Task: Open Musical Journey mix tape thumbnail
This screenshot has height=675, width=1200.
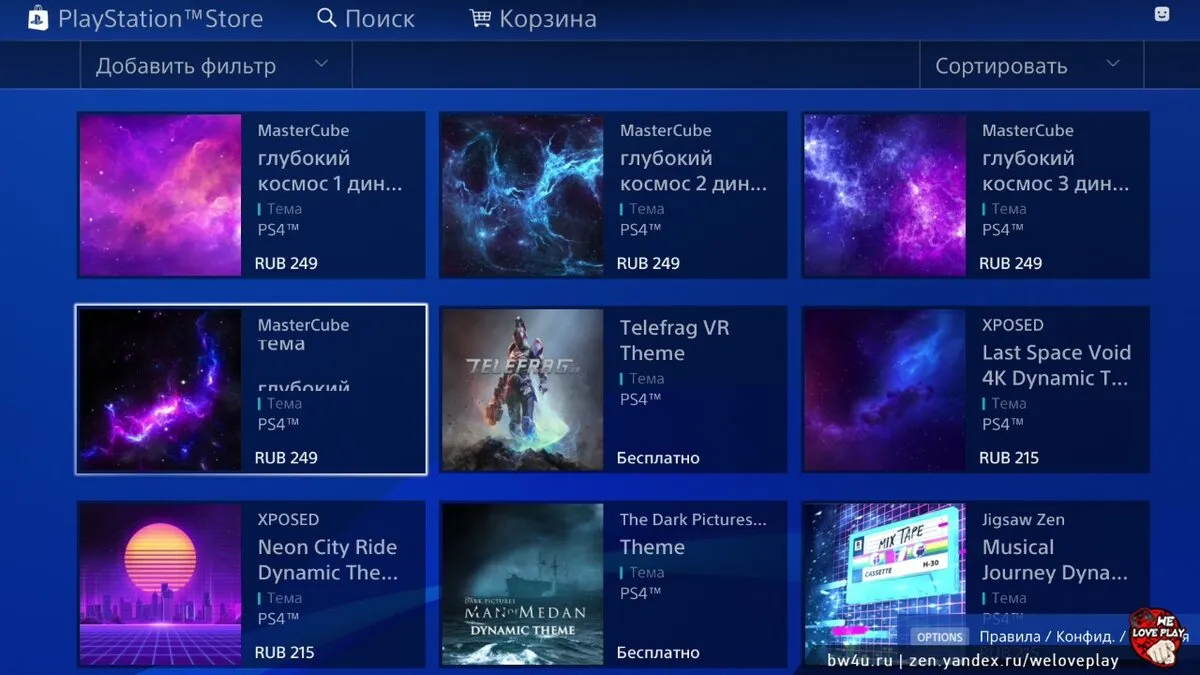Action: point(885,584)
